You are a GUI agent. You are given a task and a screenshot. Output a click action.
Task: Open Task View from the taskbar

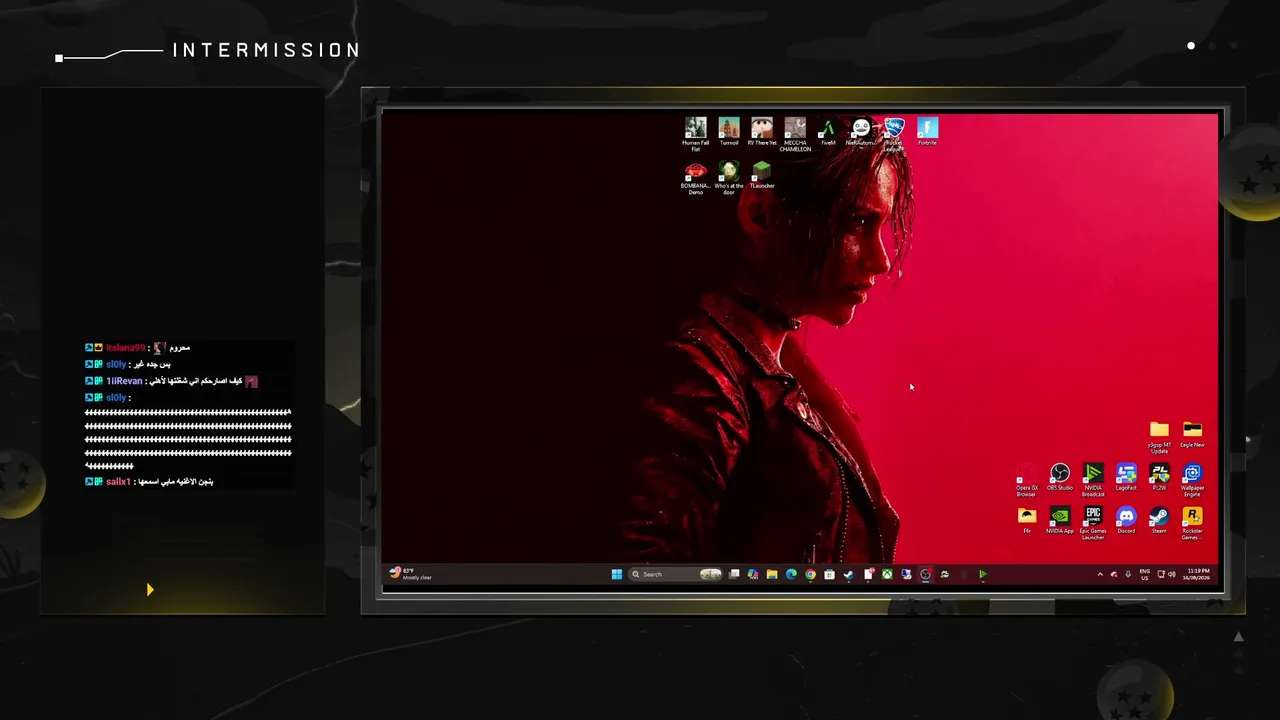pos(734,574)
